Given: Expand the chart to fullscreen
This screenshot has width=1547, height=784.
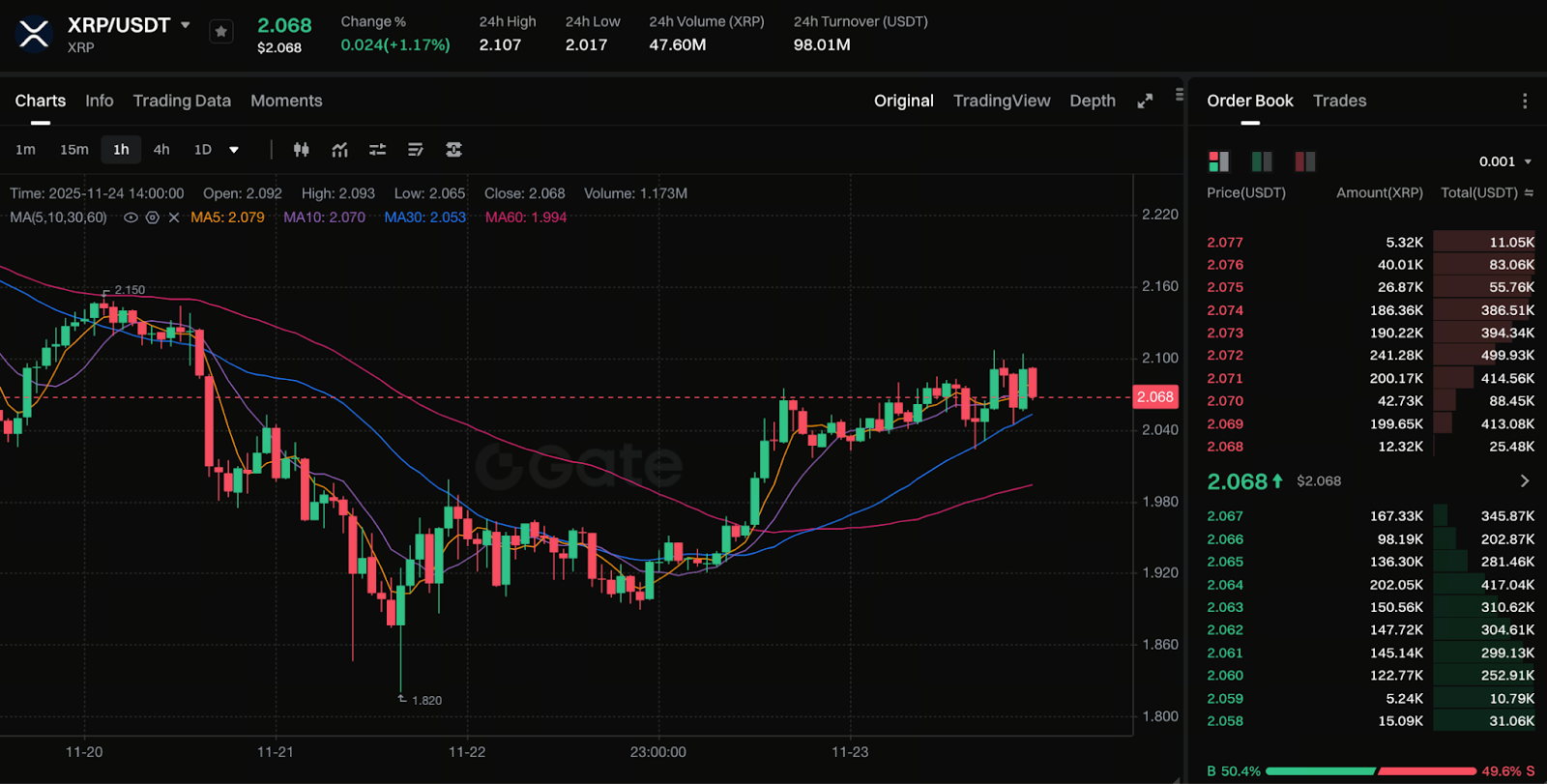Looking at the screenshot, I should [x=1145, y=102].
